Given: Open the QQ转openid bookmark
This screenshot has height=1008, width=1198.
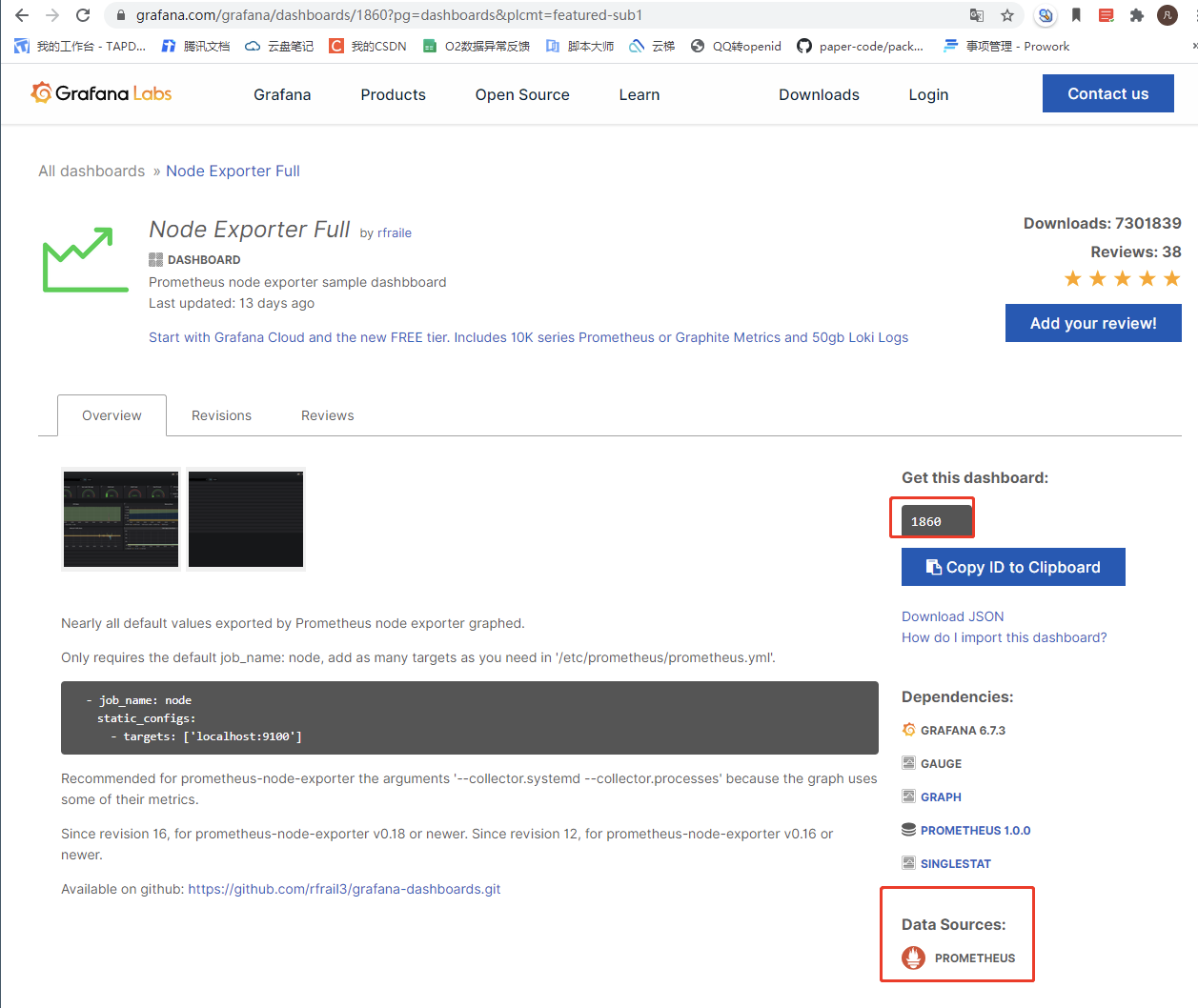Looking at the screenshot, I should tap(736, 46).
